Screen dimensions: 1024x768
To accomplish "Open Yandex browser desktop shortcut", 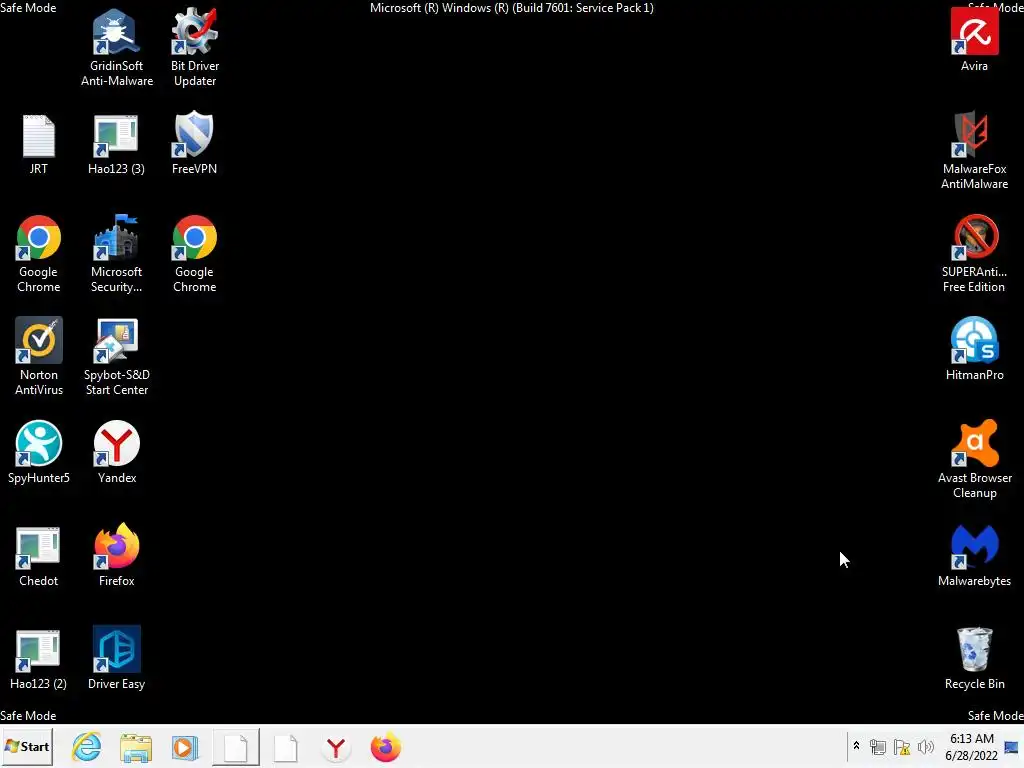I will [116, 452].
